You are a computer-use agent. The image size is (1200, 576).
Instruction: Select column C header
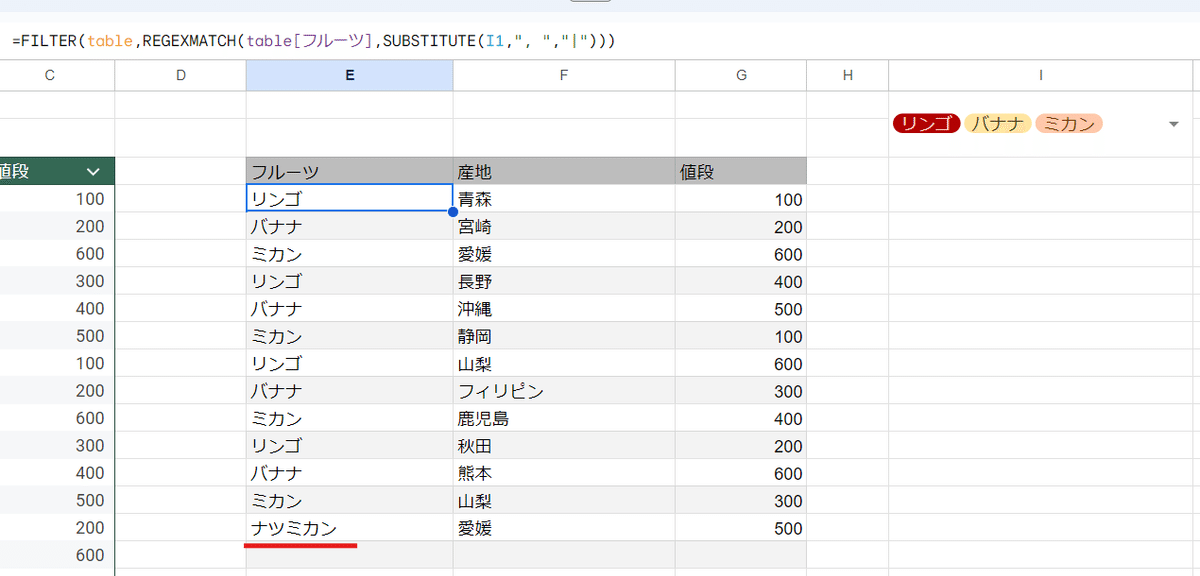coord(50,75)
